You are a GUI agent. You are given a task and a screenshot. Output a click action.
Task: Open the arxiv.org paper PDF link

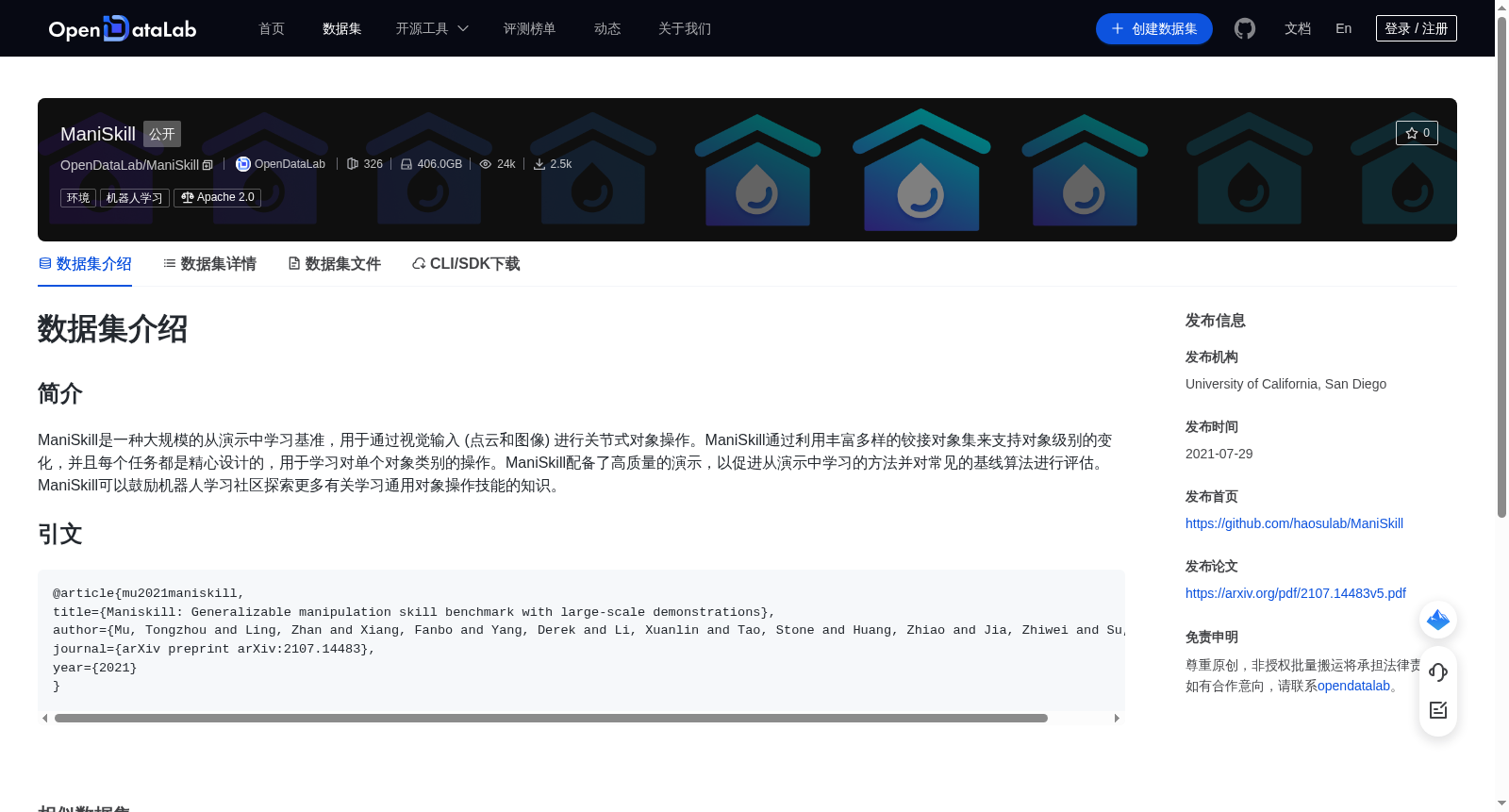pos(1296,593)
